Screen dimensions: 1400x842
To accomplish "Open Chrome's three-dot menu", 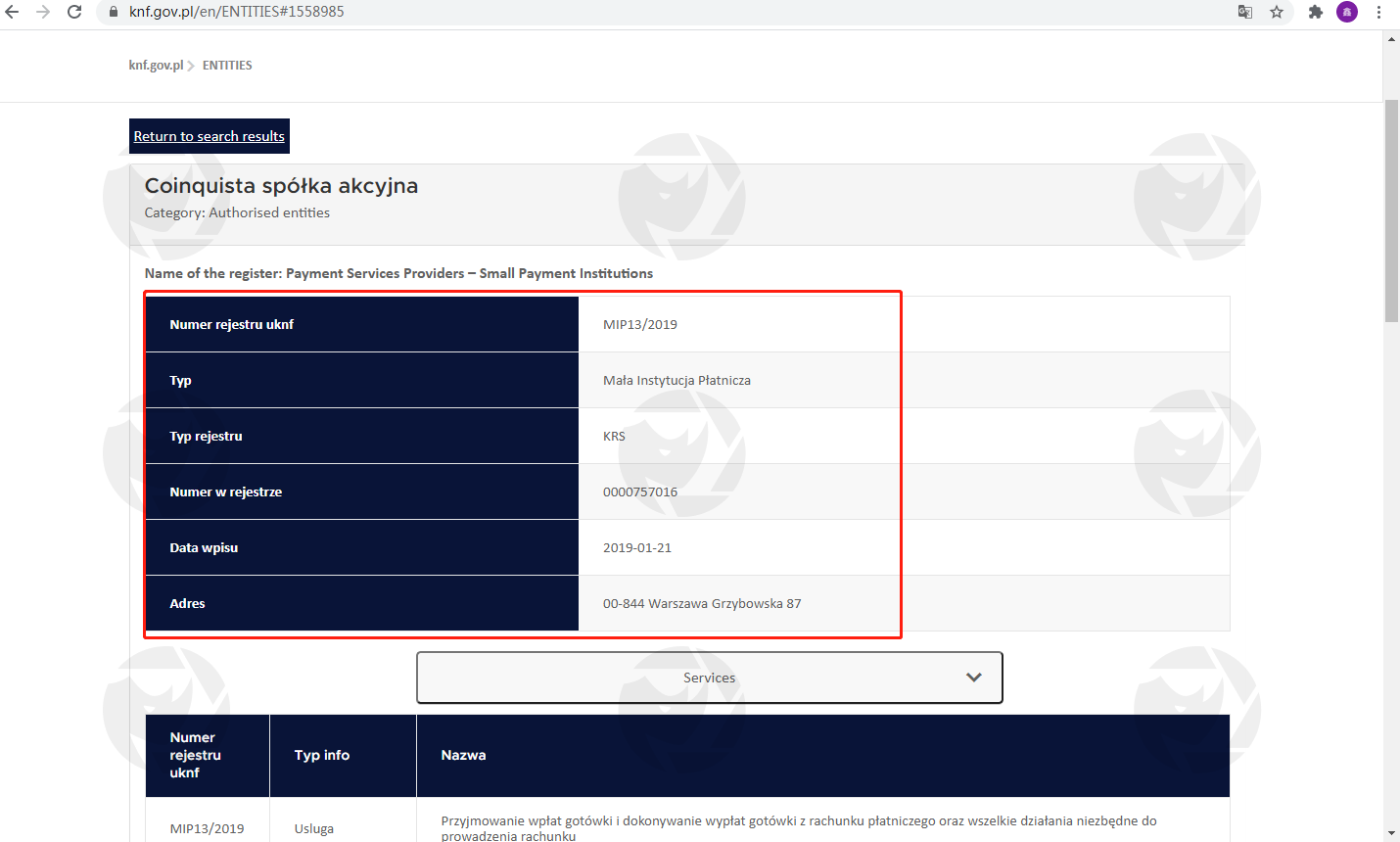I will pos(1378,12).
